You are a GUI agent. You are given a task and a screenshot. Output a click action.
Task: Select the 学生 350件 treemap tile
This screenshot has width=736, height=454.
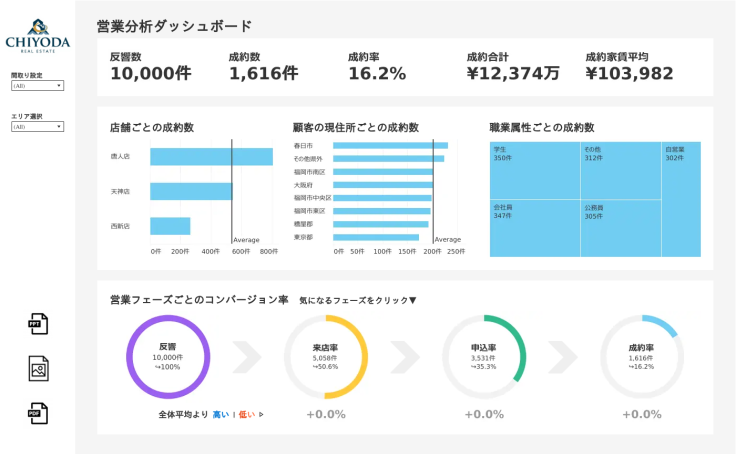click(x=535, y=170)
